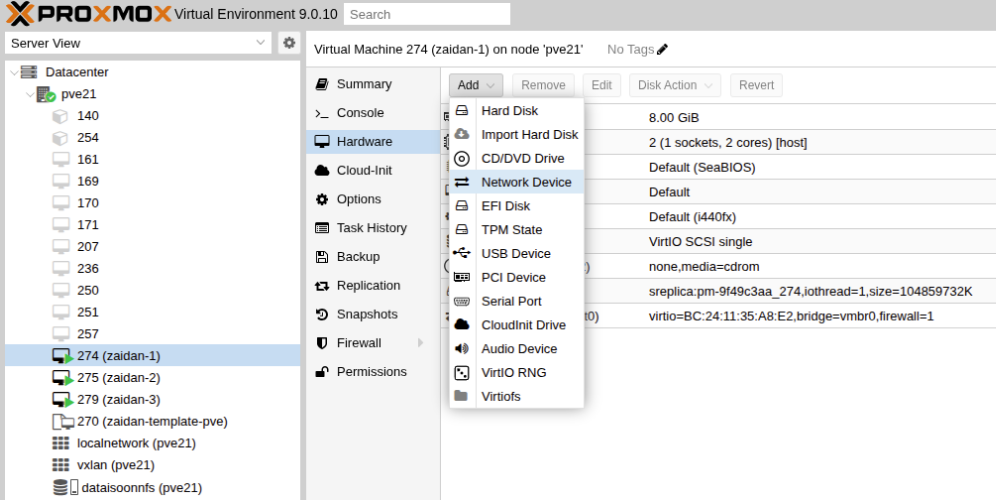Open the Snapshots tab
996x500 pixels.
tap(366, 314)
